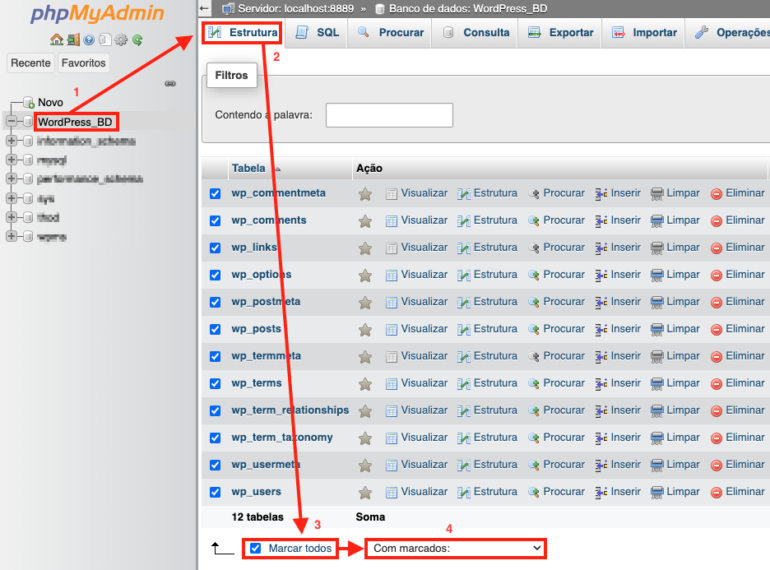Expand the sys database node
This screenshot has height=570, width=770.
pyautogui.click(x=11, y=198)
